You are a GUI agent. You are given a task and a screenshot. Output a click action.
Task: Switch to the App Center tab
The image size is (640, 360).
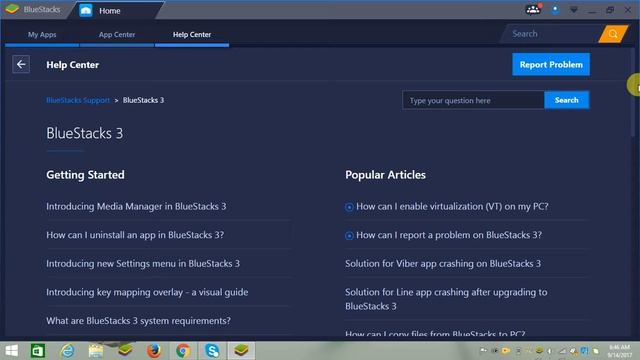[x=117, y=35]
